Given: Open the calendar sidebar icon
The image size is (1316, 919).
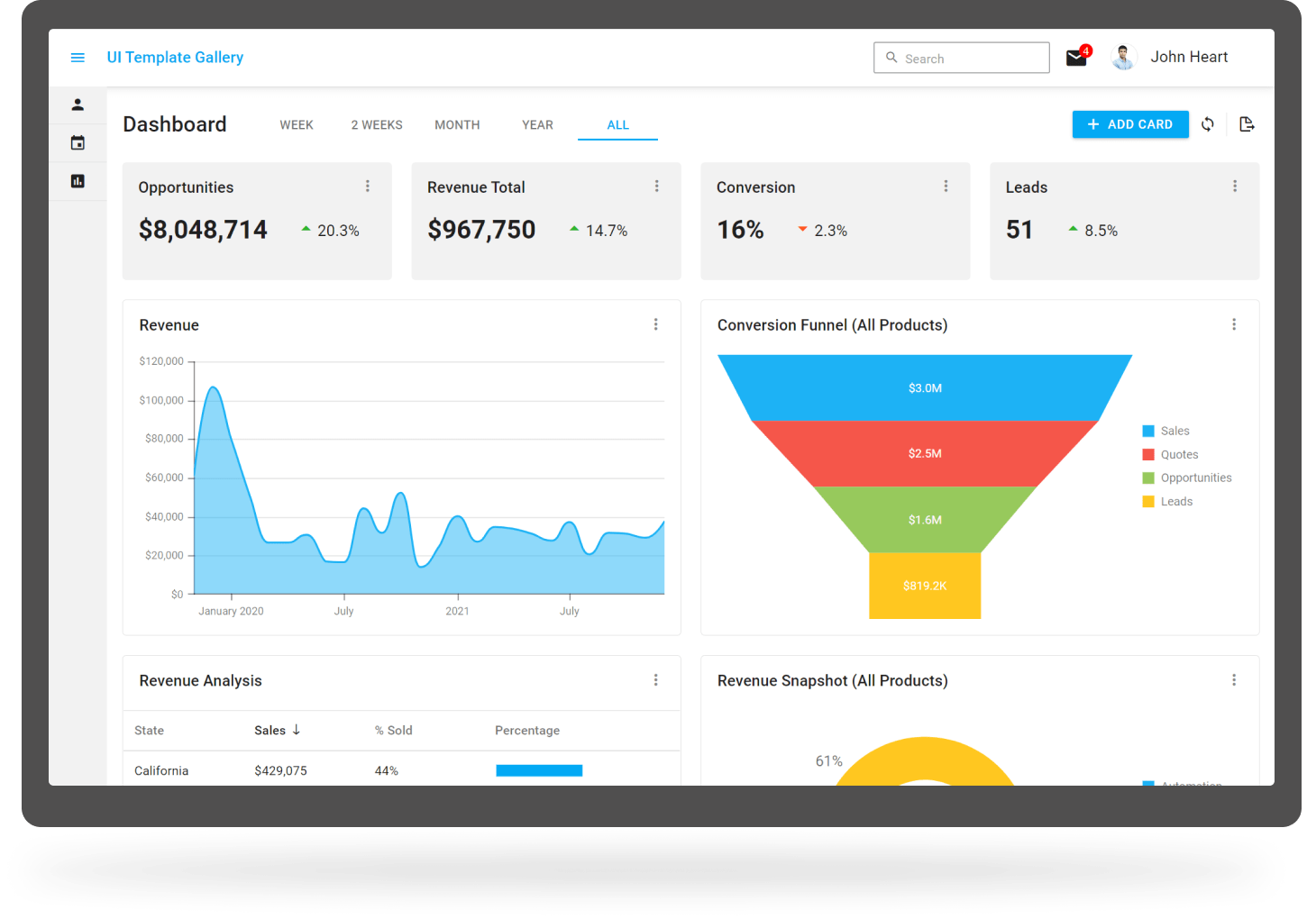Looking at the screenshot, I should click(78, 143).
